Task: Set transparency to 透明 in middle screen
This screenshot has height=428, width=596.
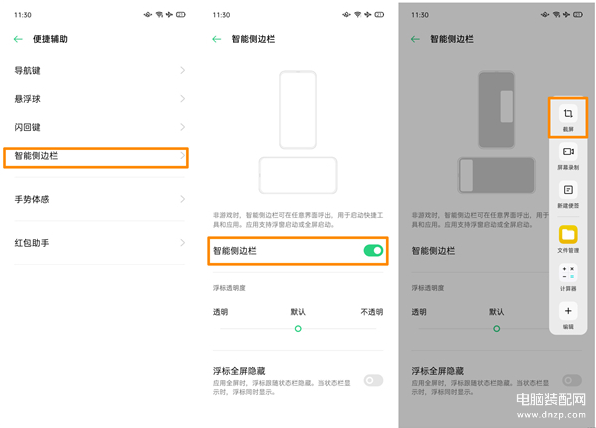Action: (220, 312)
